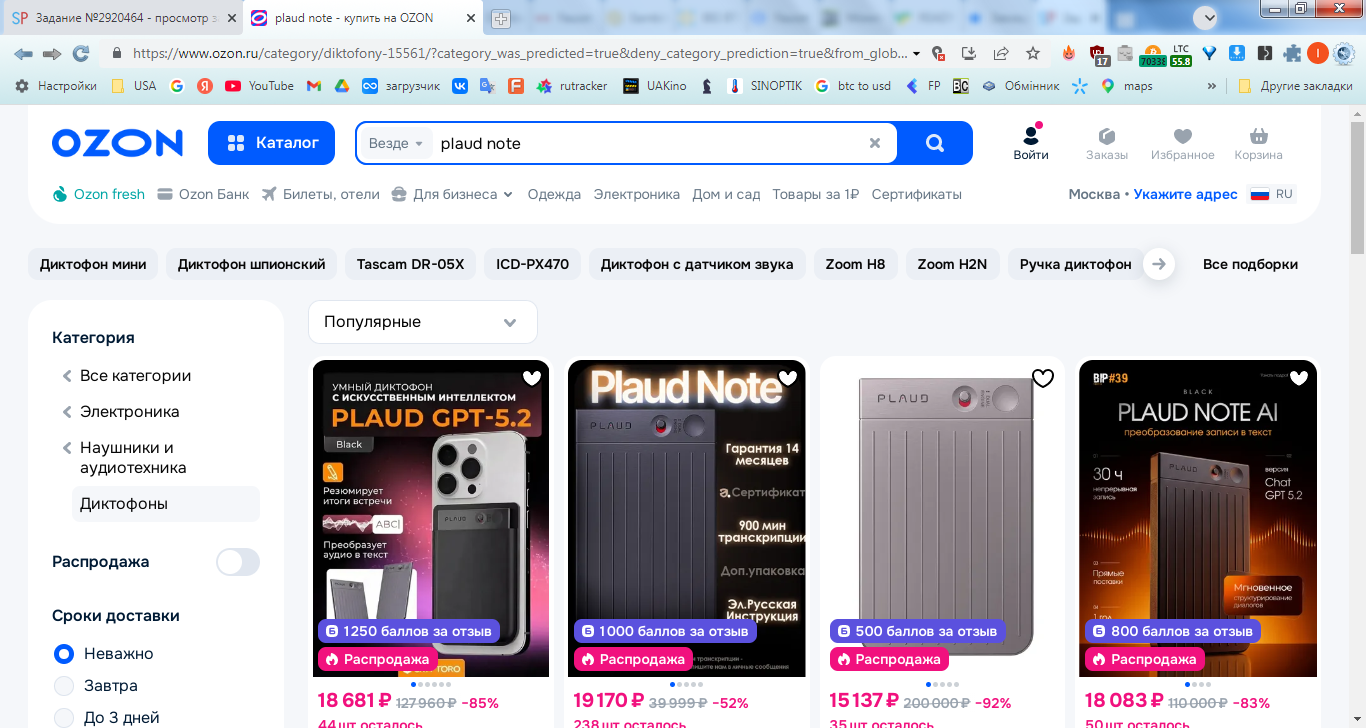Favorite the grey PLAUD recorder product
The image size is (1366, 728).
tap(1043, 378)
